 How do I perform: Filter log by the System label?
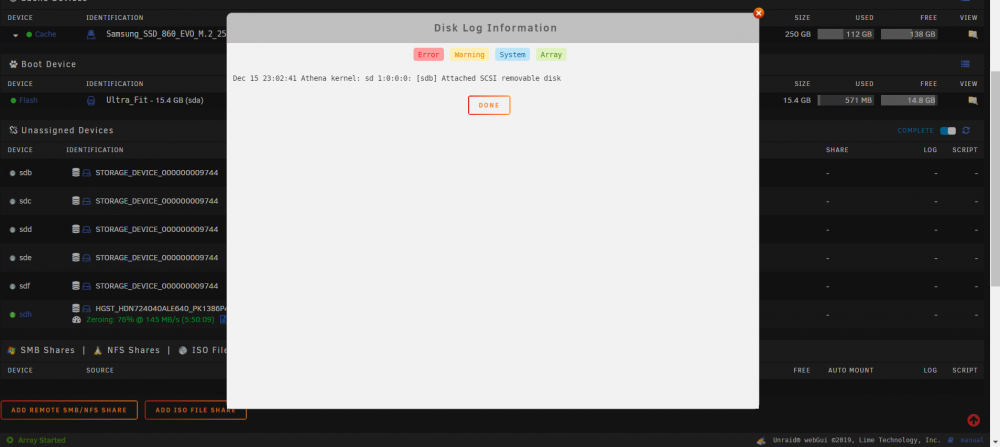512,55
